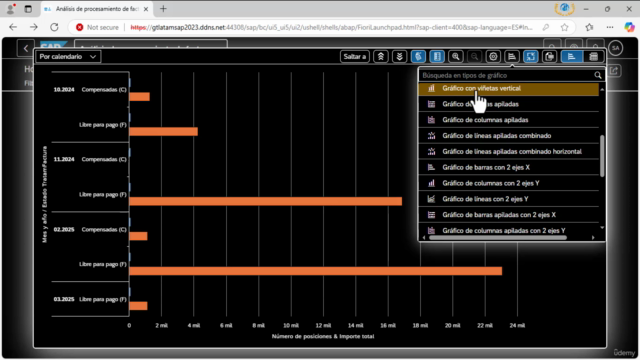Image resolution: width=640 pixels, height=360 pixels.
Task: Open the SA user profile avatar
Action: pos(616,48)
